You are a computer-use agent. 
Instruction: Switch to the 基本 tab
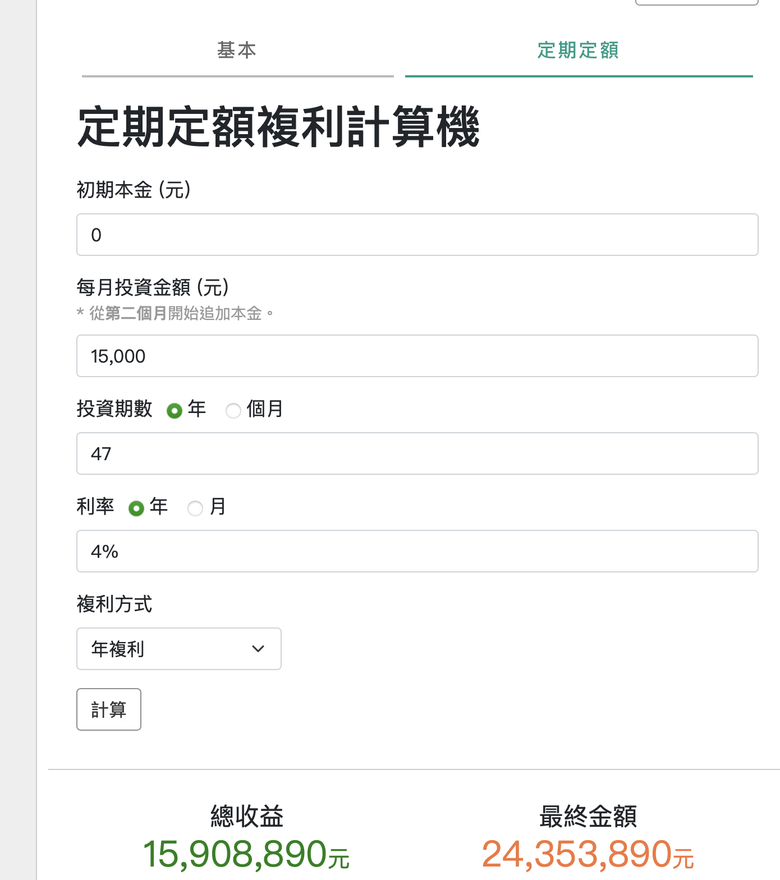[x=237, y=51]
